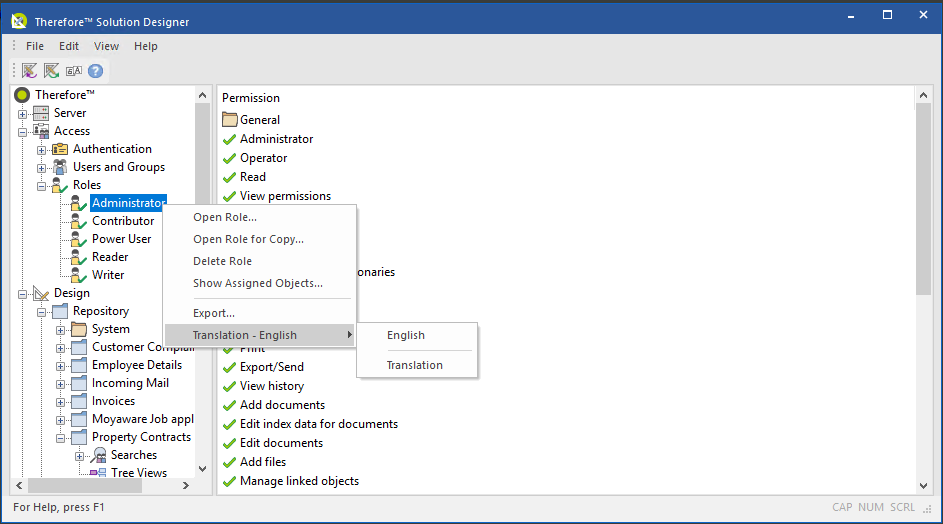Click the Access node icon
The height and width of the screenshot is (524, 943).
pos(41,131)
